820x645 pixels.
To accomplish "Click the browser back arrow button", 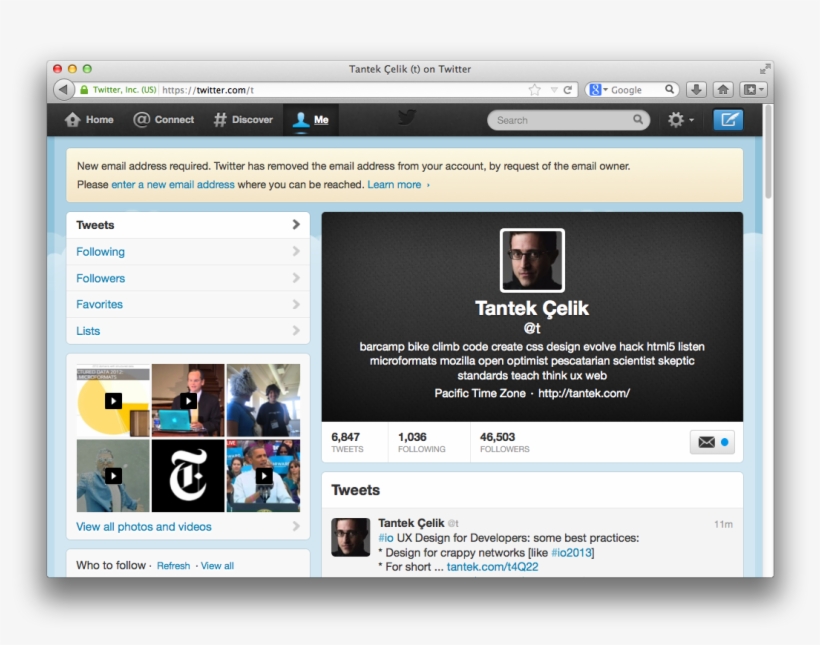I will [63, 89].
